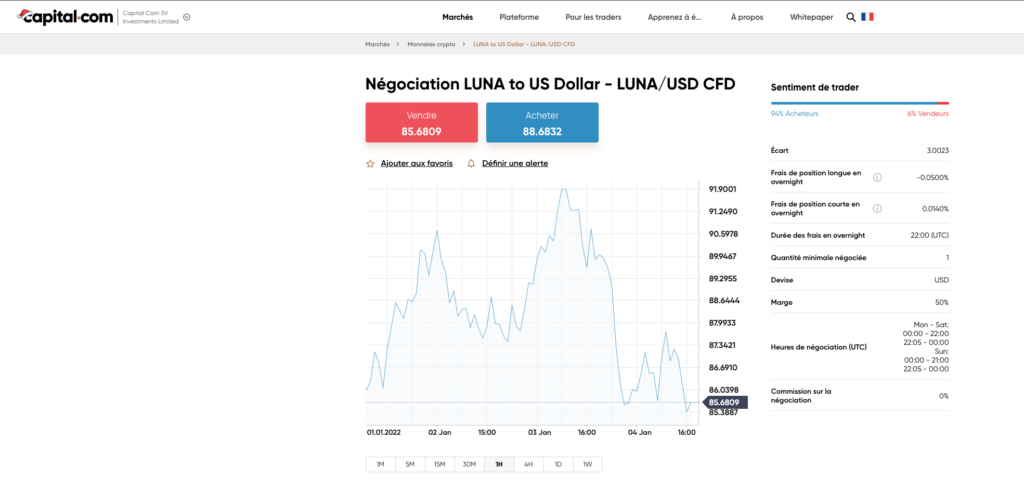Click the Sentiment de trader heading
Image resolution: width=1024 pixels, height=491 pixels.
pos(815,87)
